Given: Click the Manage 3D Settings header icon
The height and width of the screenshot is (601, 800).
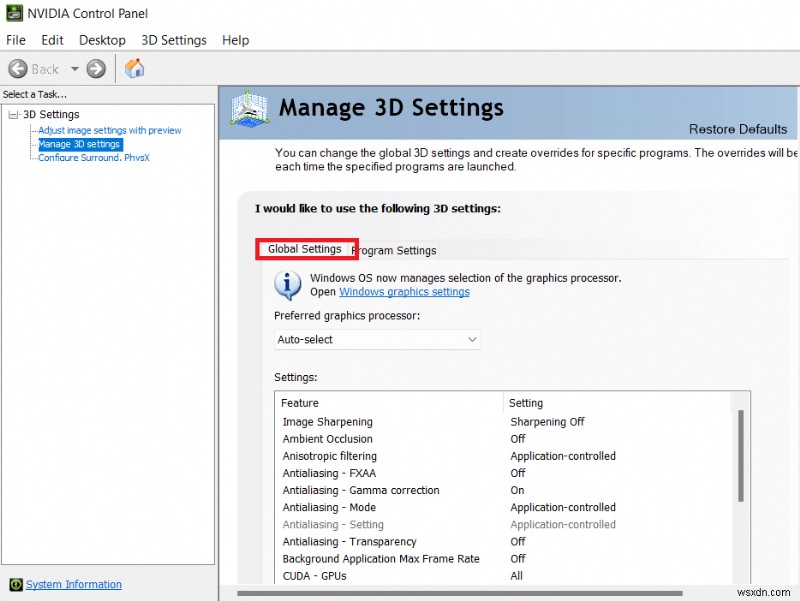Looking at the screenshot, I should 248,108.
